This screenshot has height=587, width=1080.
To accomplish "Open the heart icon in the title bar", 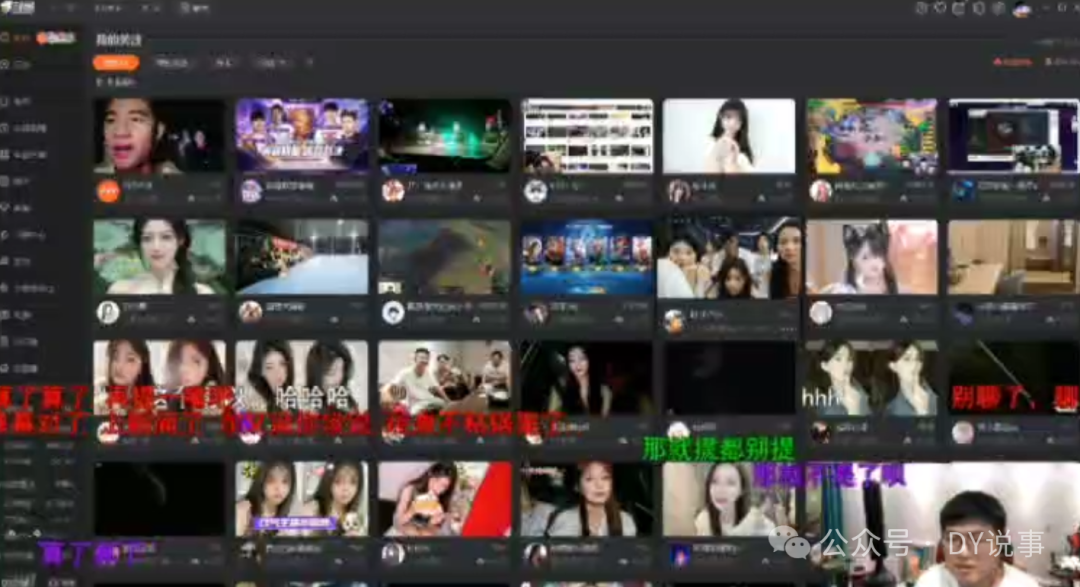I will tap(940, 8).
